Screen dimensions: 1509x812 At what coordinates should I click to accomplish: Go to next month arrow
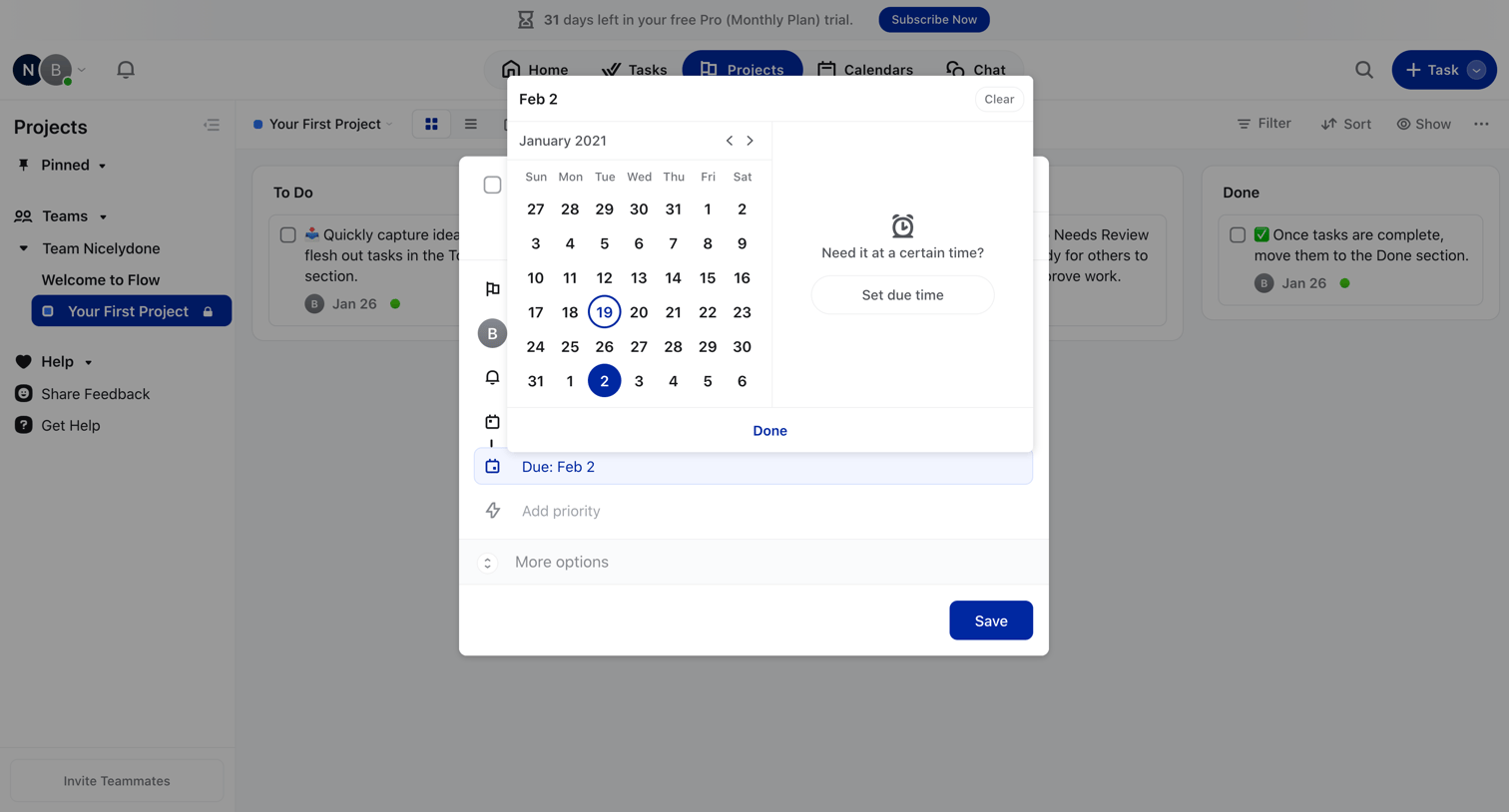point(751,141)
